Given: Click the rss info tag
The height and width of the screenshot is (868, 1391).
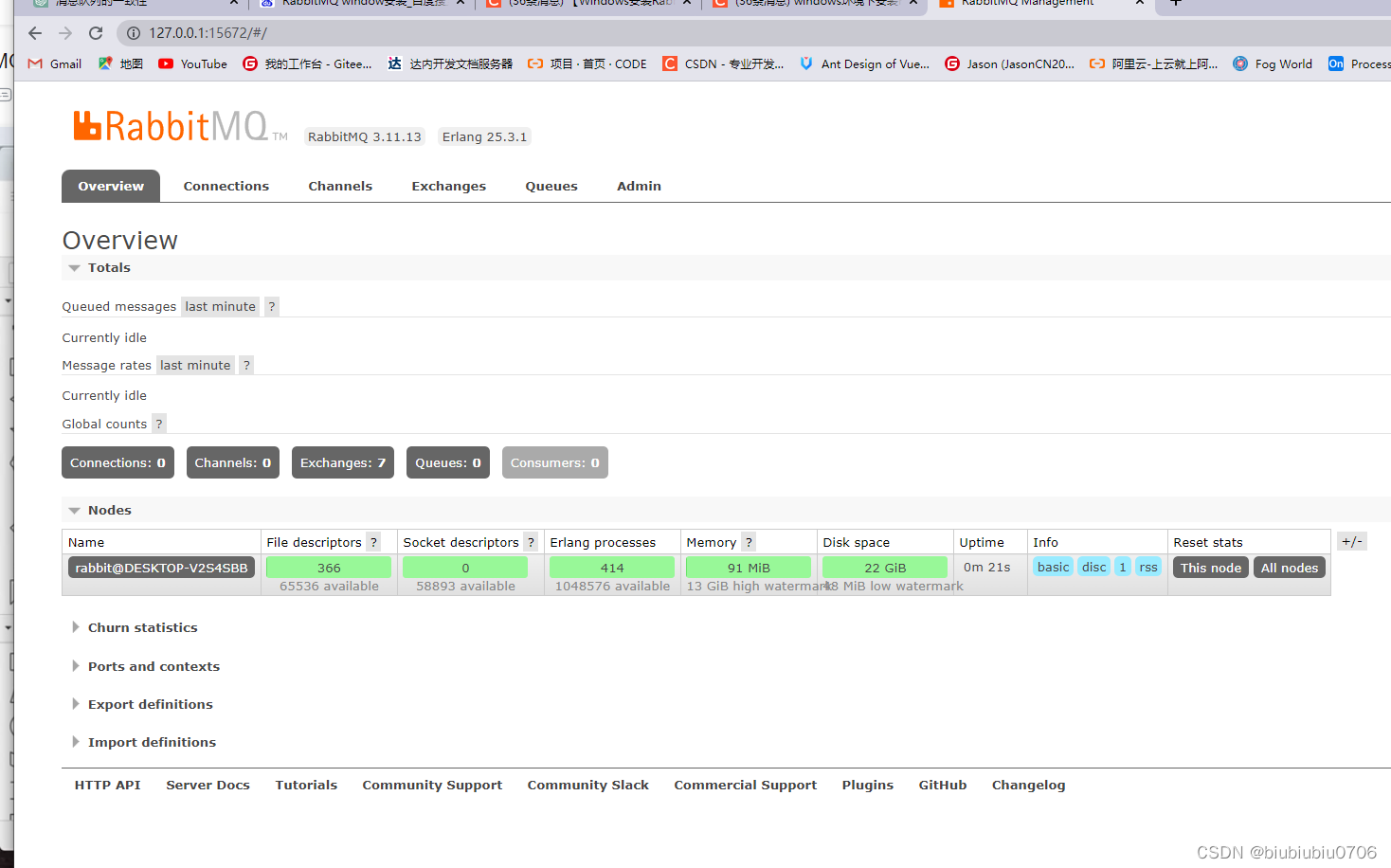Looking at the screenshot, I should [1148, 567].
